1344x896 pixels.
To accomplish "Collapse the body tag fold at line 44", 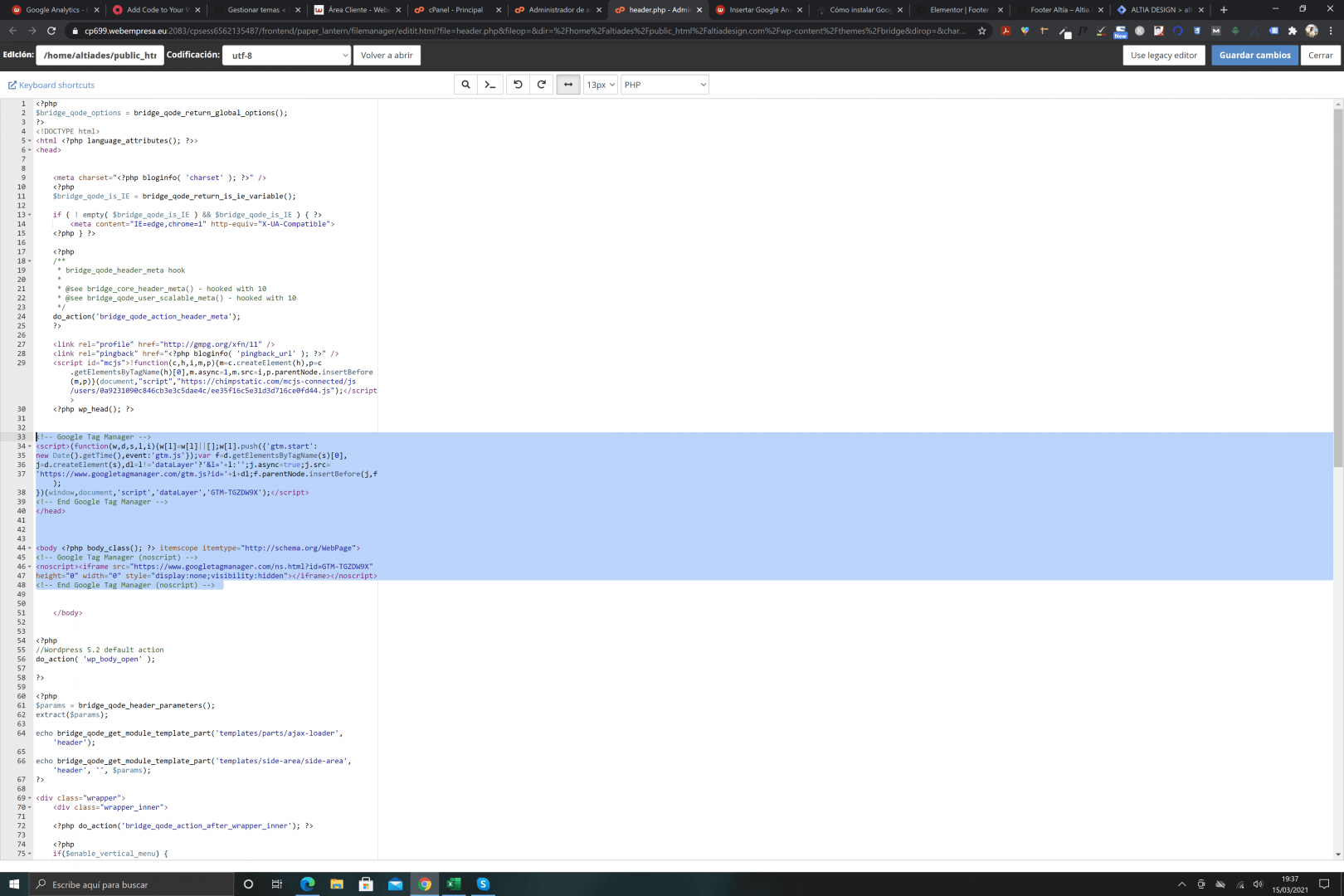I will pos(30,548).
